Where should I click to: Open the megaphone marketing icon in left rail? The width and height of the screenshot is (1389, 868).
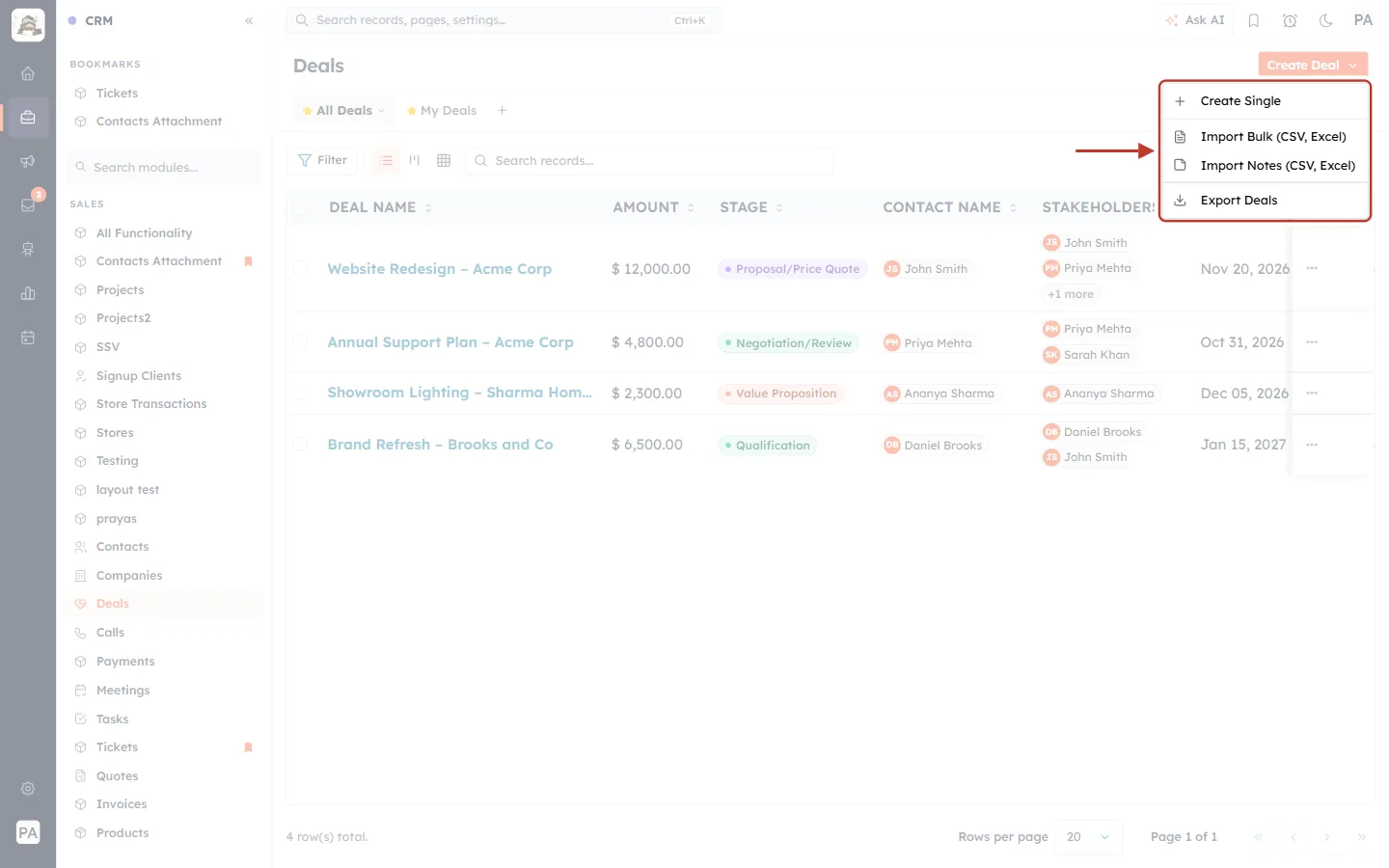(x=28, y=161)
